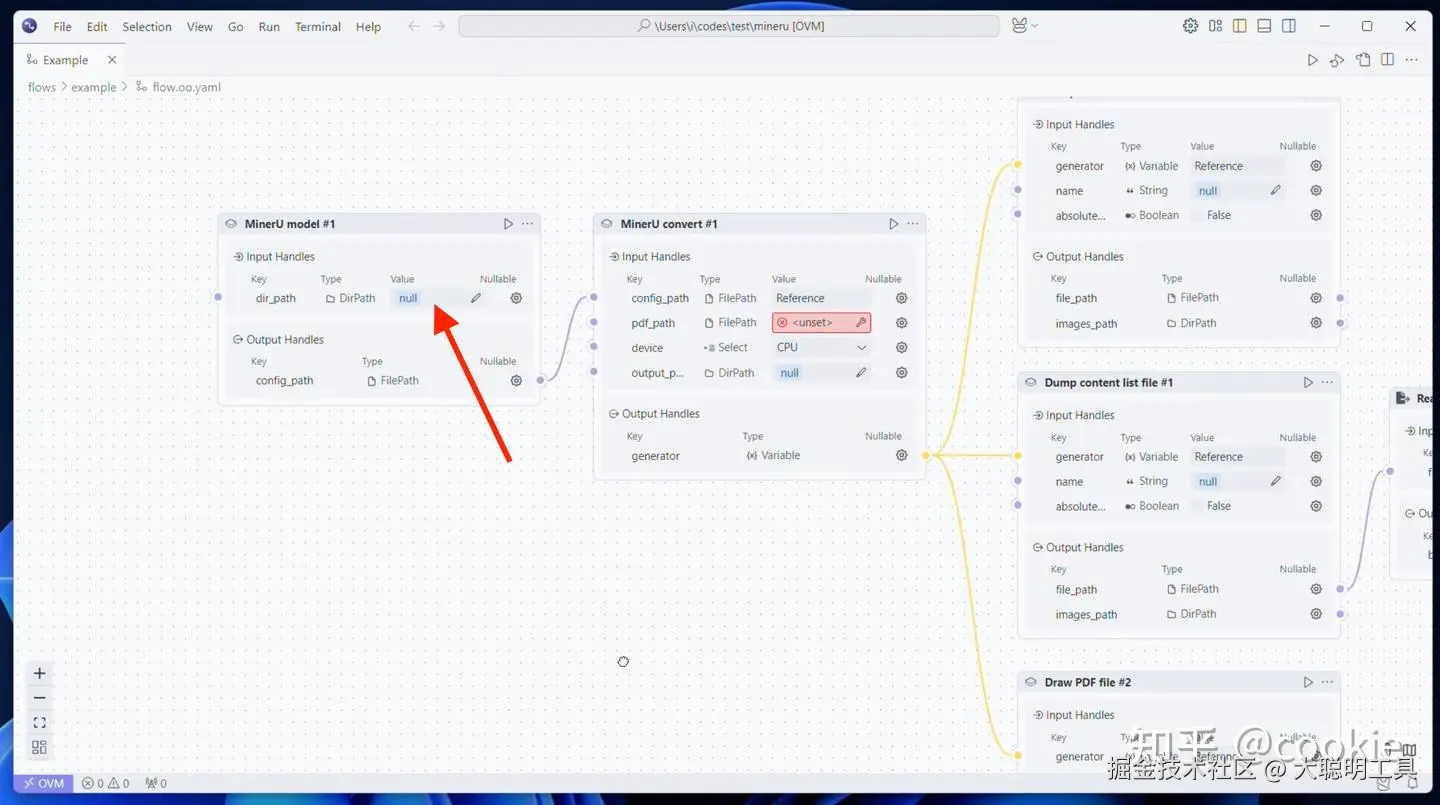Open device handle settings gear
Viewport: 1440px width, 805px height.
(x=901, y=347)
